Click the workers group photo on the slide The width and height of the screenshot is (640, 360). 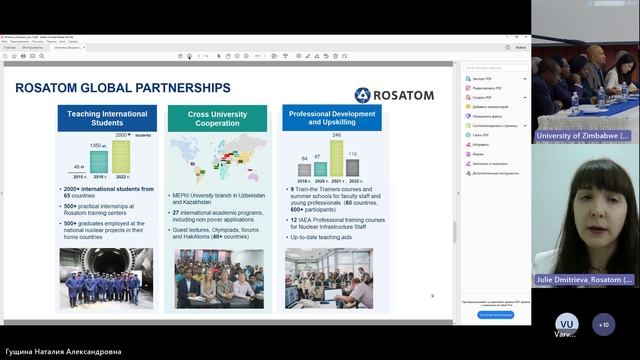tap(106, 278)
